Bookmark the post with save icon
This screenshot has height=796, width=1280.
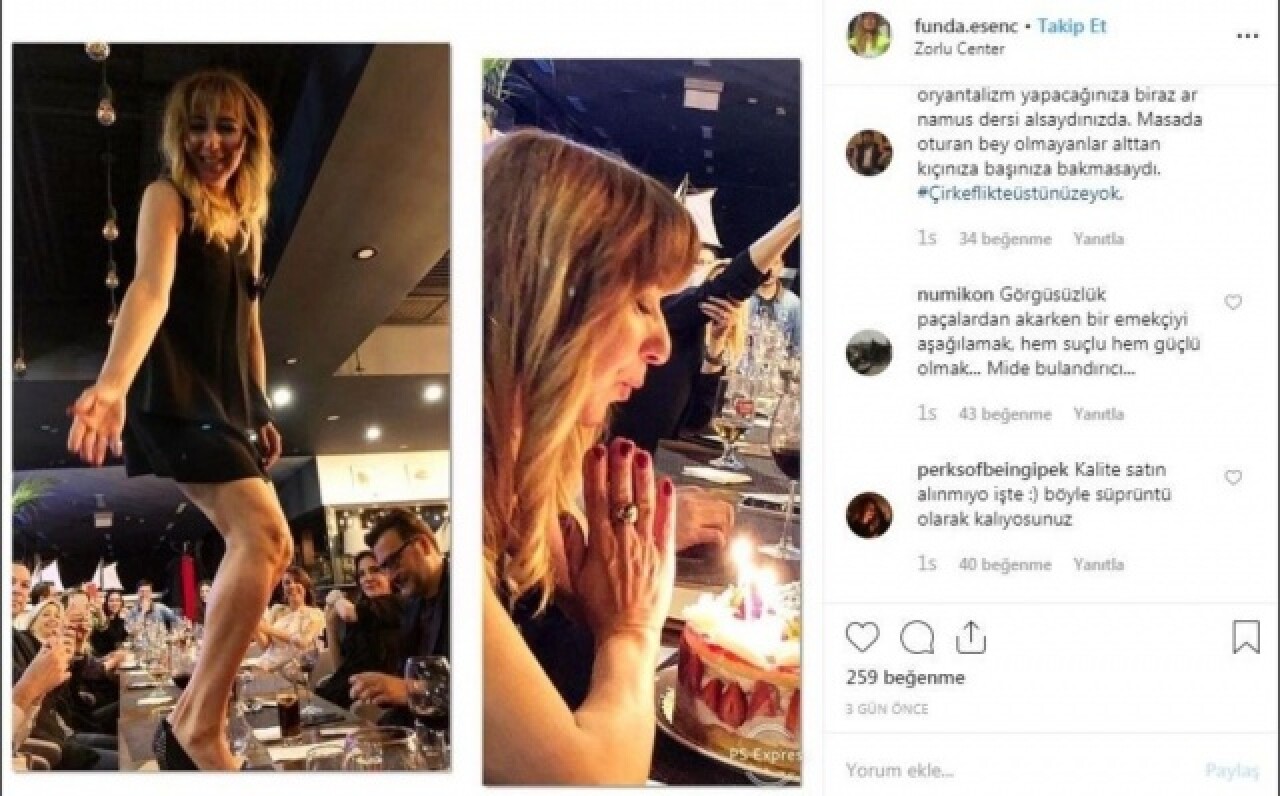tap(1246, 637)
